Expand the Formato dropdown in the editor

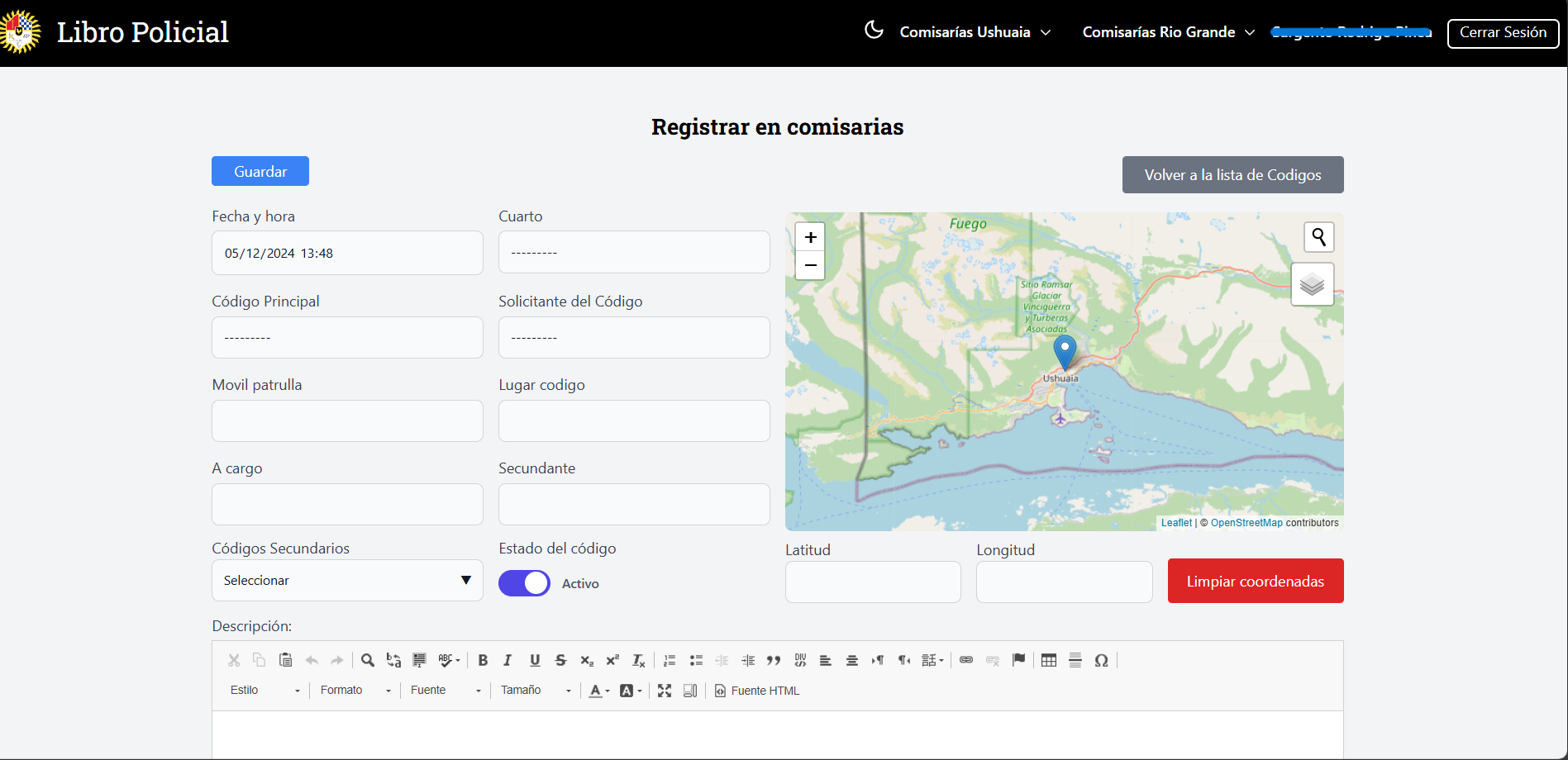(355, 691)
